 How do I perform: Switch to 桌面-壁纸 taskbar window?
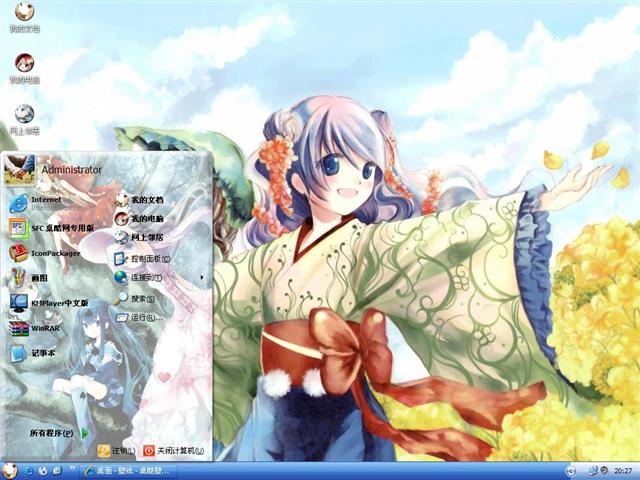128,471
